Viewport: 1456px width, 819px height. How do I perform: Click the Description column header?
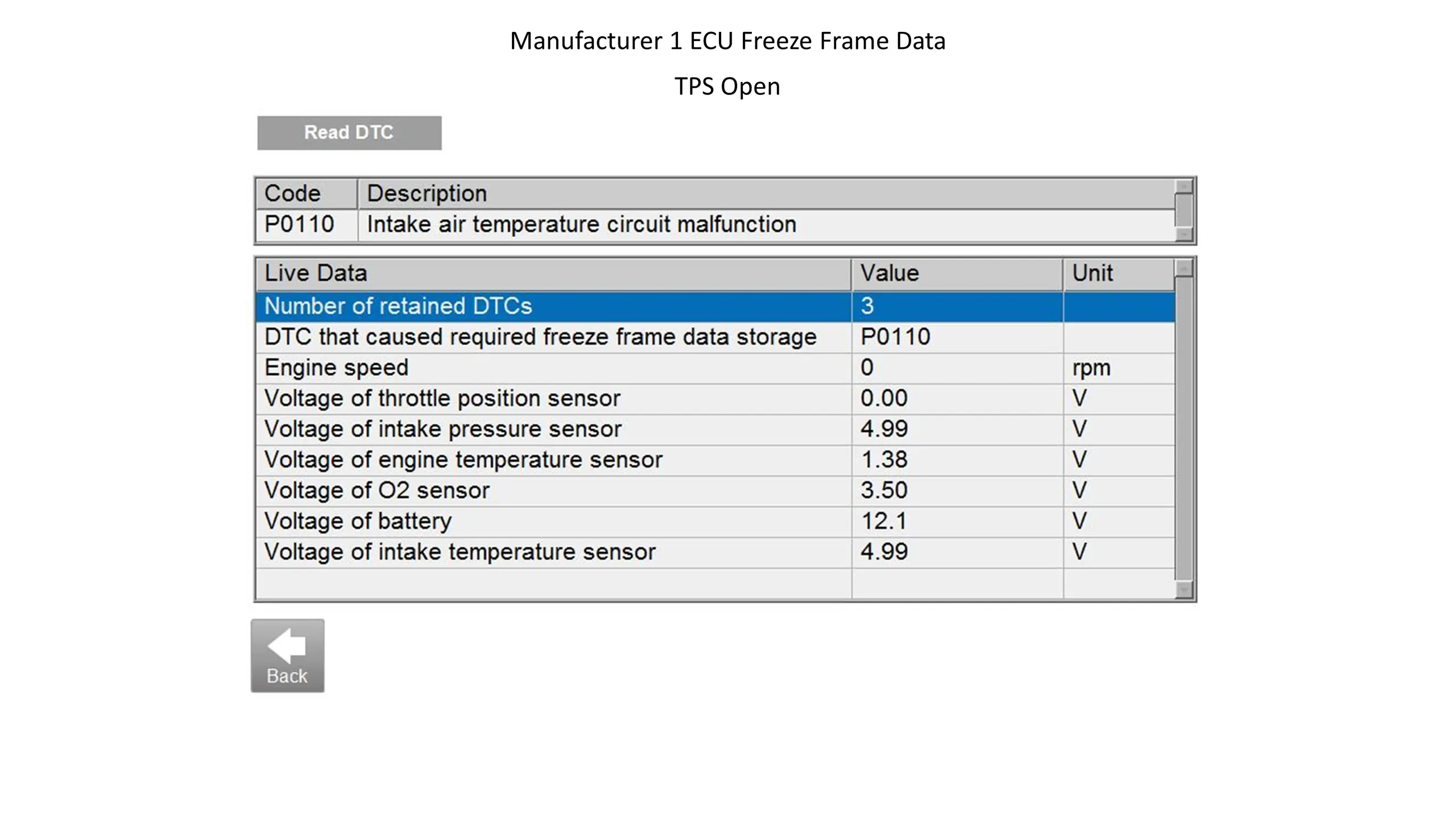tap(766, 194)
